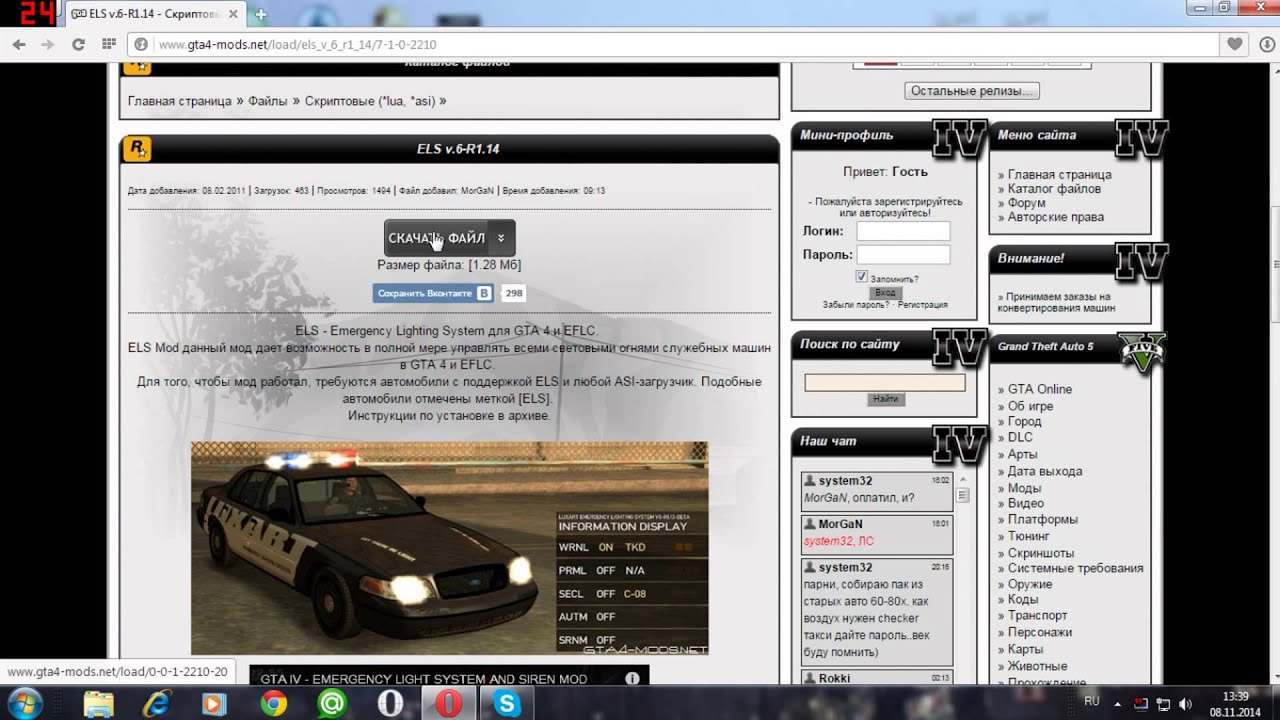Open Системные требования link
Viewport: 1280px width, 720px height.
pyautogui.click(x=1075, y=568)
